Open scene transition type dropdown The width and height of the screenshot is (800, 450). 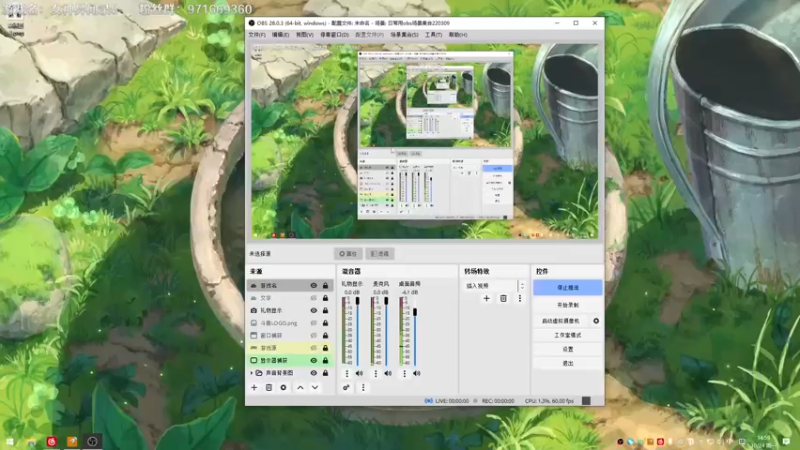click(x=494, y=286)
